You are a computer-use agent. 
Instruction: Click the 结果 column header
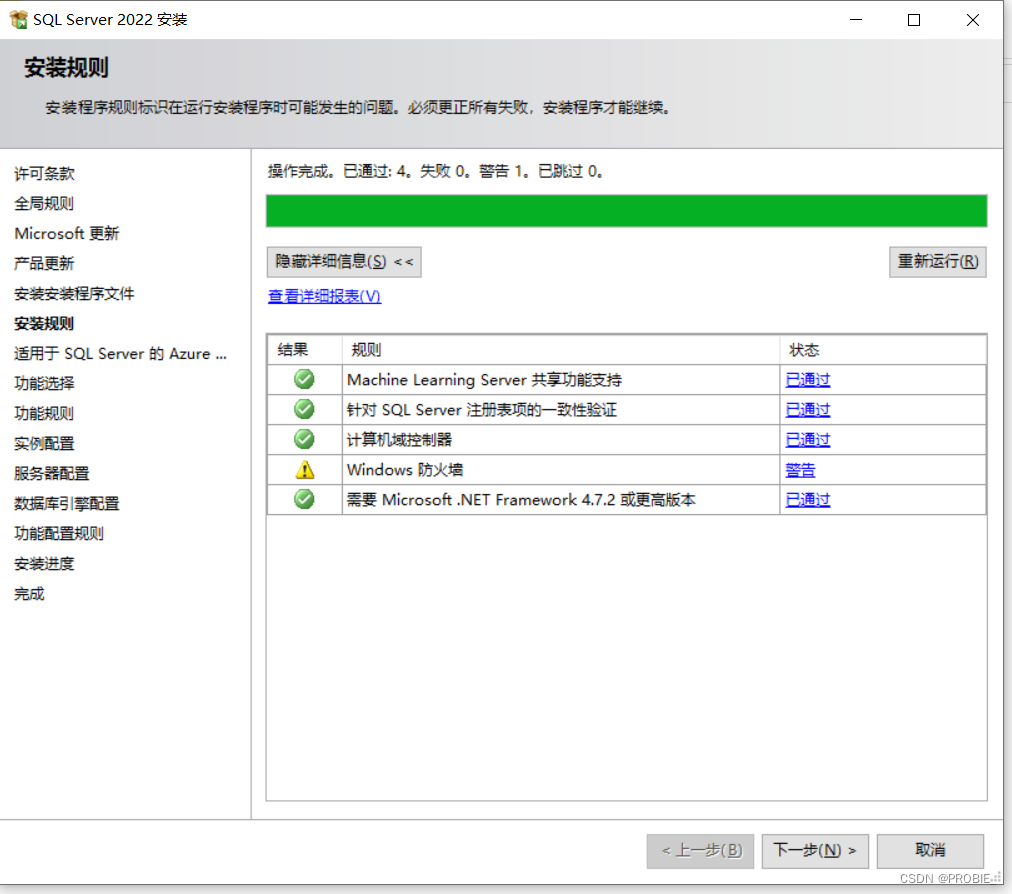coord(305,350)
